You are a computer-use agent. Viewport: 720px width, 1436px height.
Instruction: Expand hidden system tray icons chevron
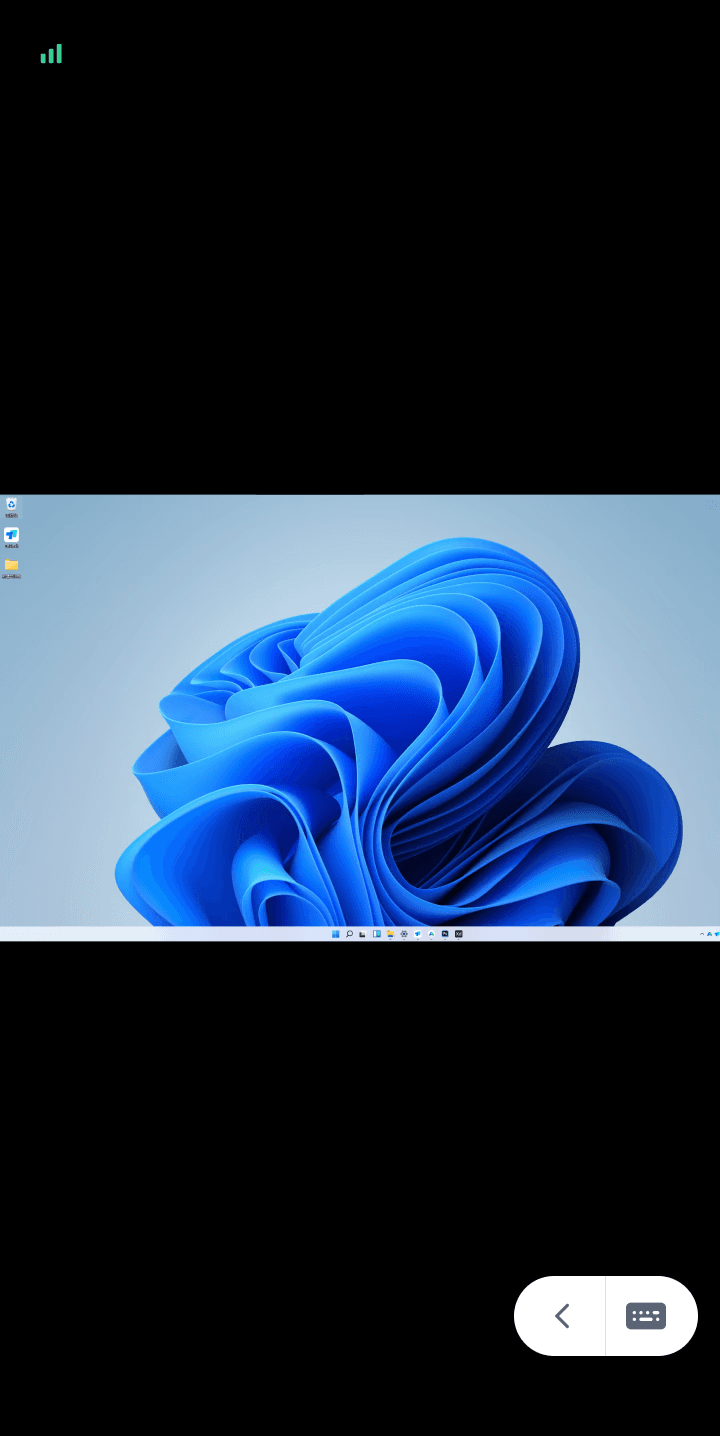click(x=702, y=934)
